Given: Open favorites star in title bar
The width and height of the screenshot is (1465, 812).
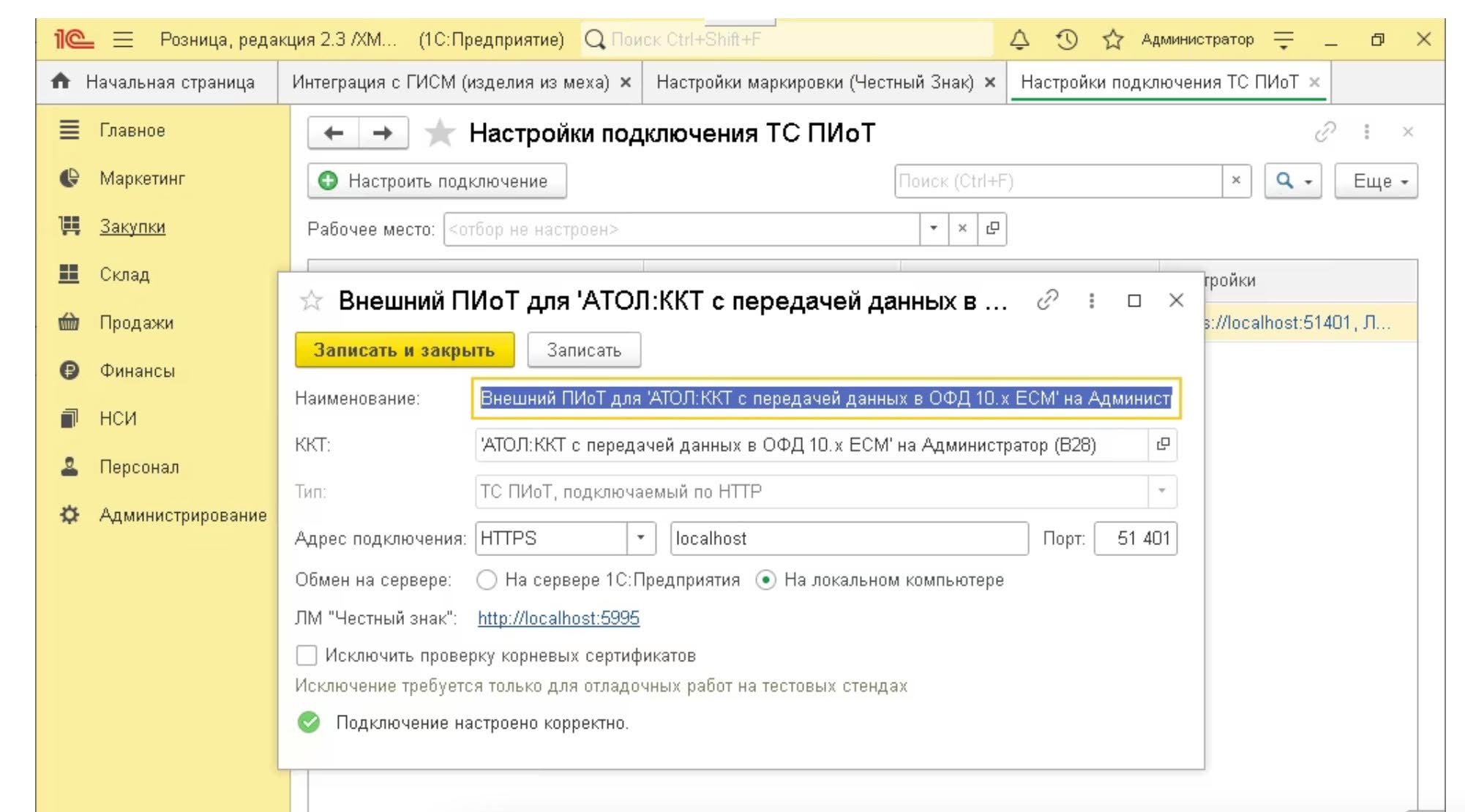Looking at the screenshot, I should [x=1113, y=40].
